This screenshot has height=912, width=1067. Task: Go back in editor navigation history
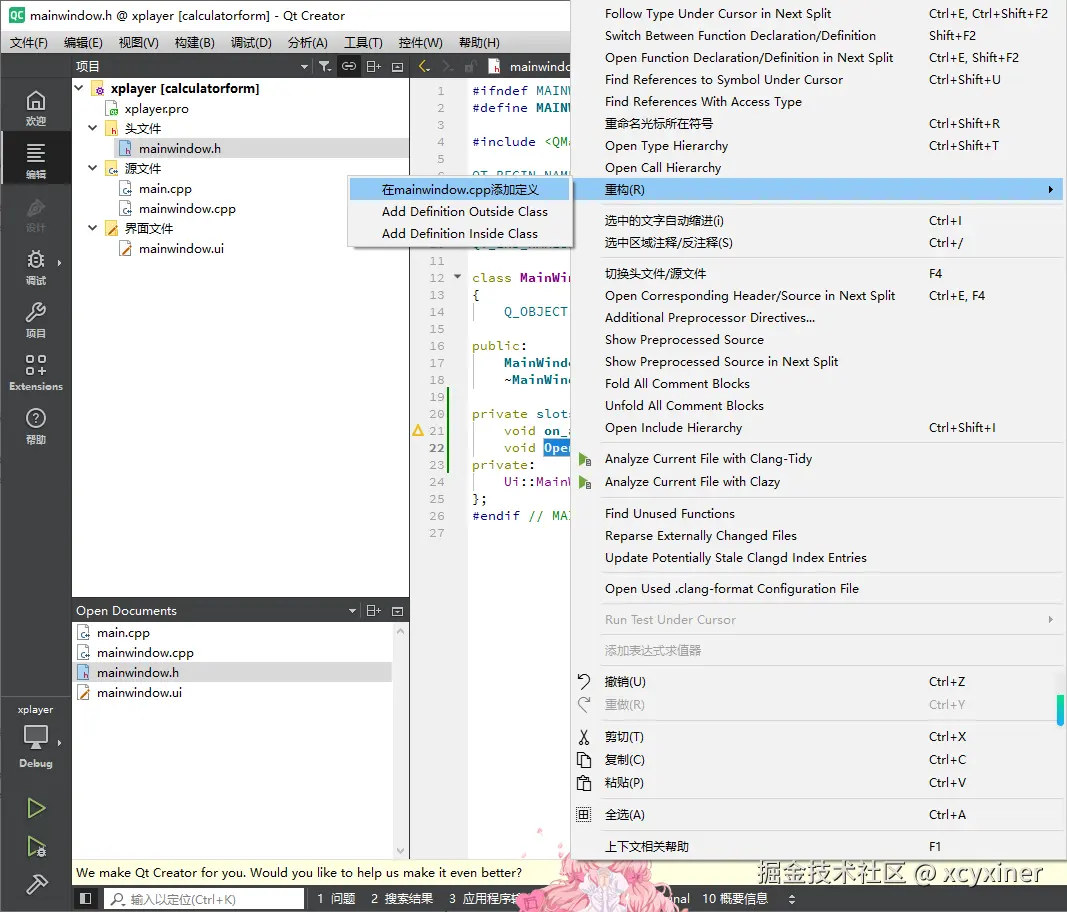[424, 66]
